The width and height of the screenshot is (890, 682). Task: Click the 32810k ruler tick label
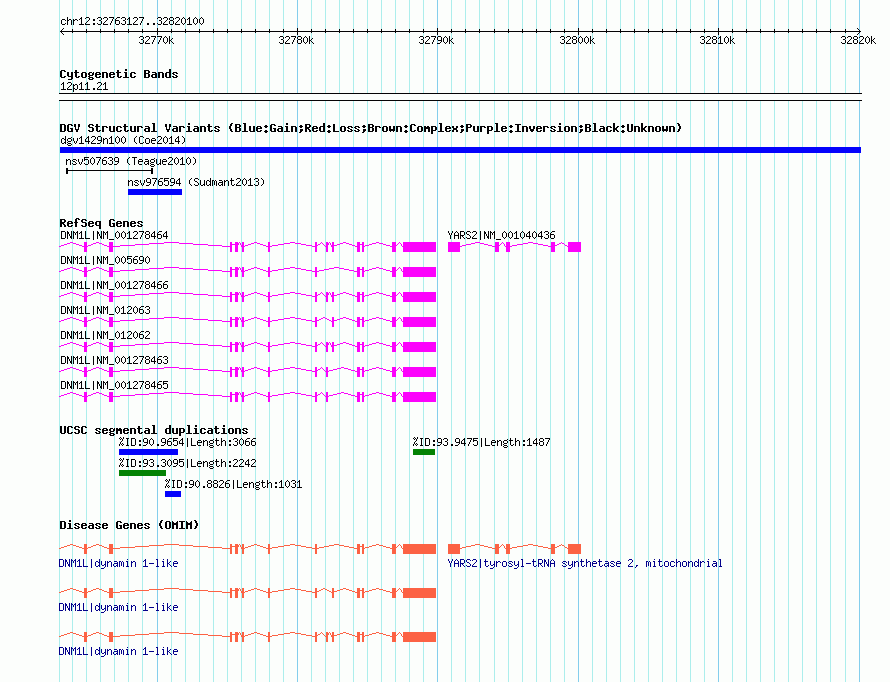tap(717, 40)
